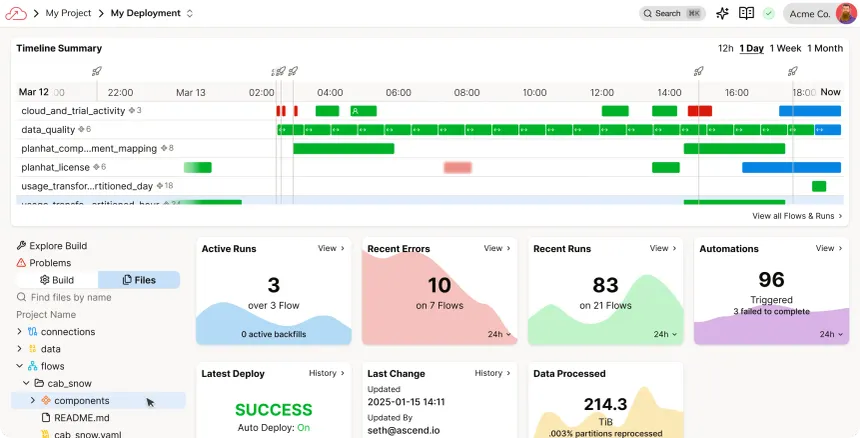Click the data_quality flow row label
860x438 pixels.
coord(48,129)
